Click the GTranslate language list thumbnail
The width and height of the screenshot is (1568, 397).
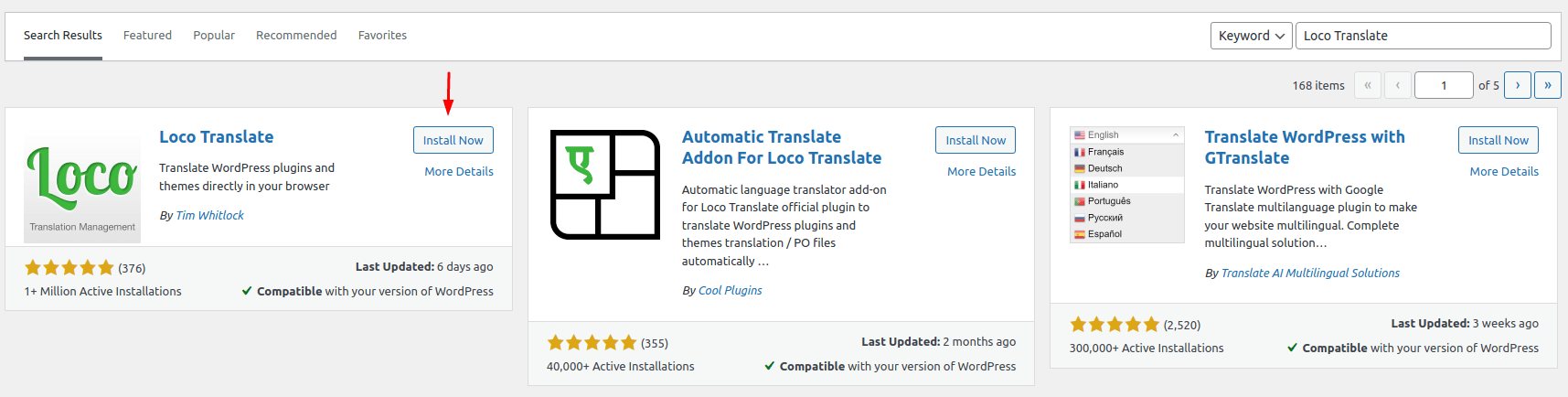coord(1126,185)
